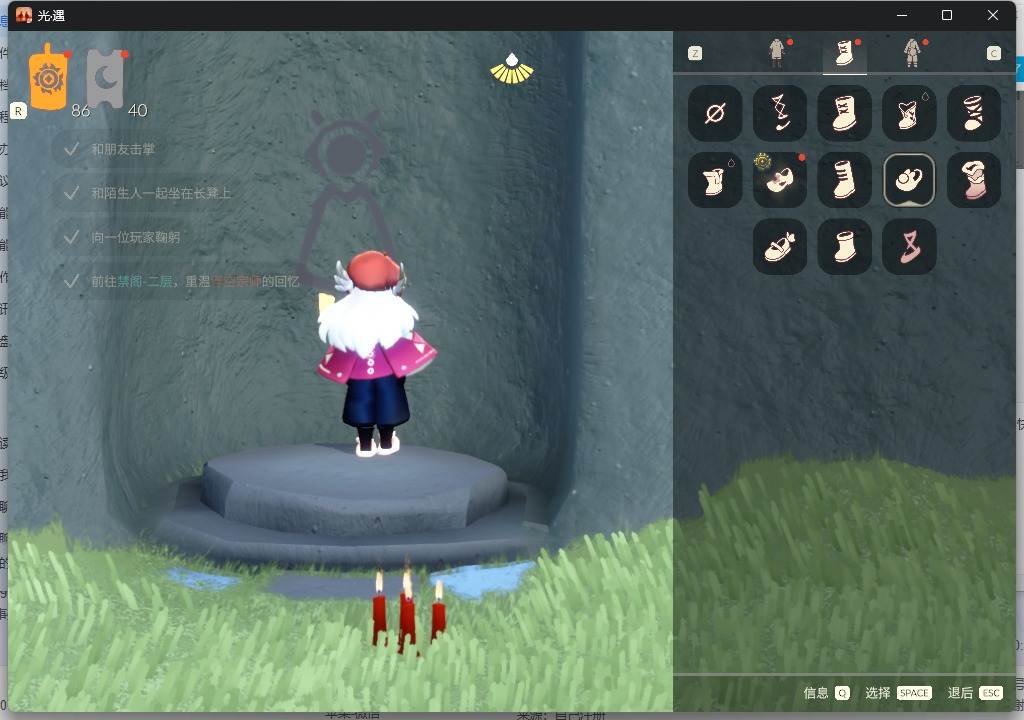
Task: Click the season candle count 86
Action: click(80, 110)
